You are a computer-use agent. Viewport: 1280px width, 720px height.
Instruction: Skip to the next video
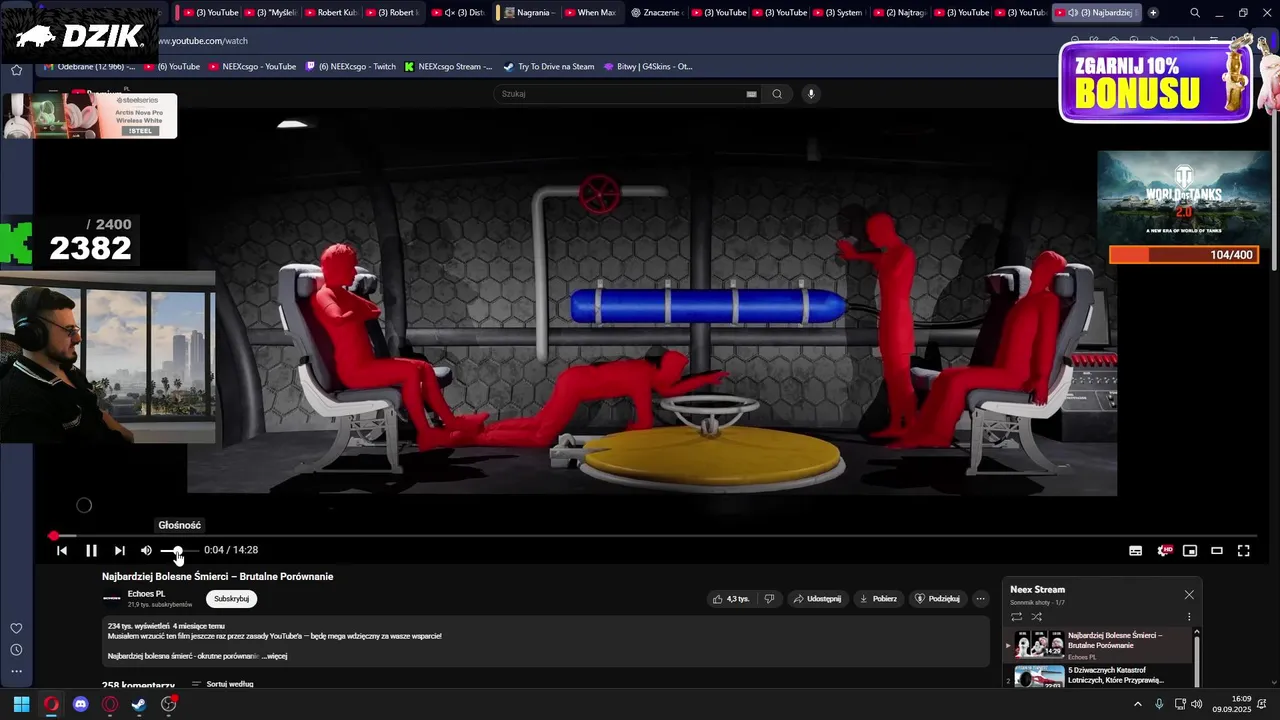point(119,550)
